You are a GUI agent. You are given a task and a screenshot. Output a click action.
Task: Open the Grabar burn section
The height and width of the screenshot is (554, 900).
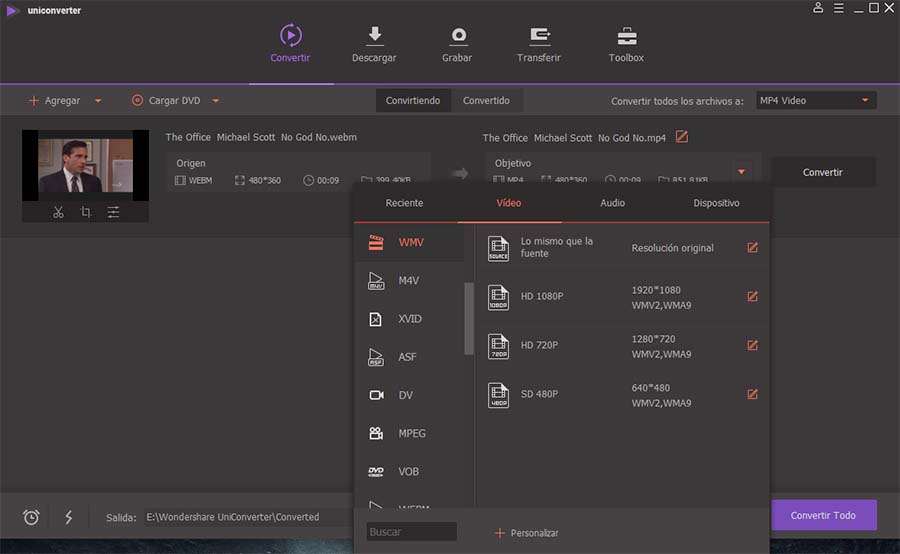(x=457, y=44)
